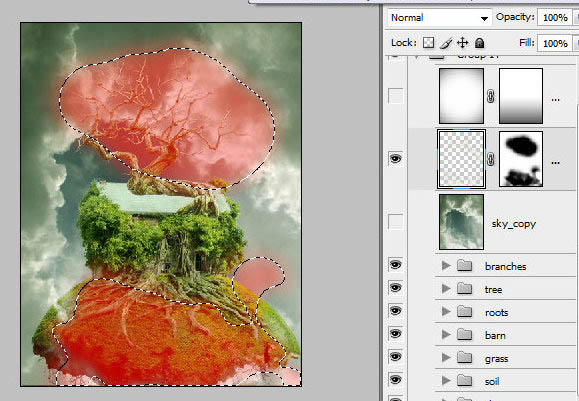This screenshot has width=579, height=401.
Task: Expand the grass group
Action: tap(446, 358)
